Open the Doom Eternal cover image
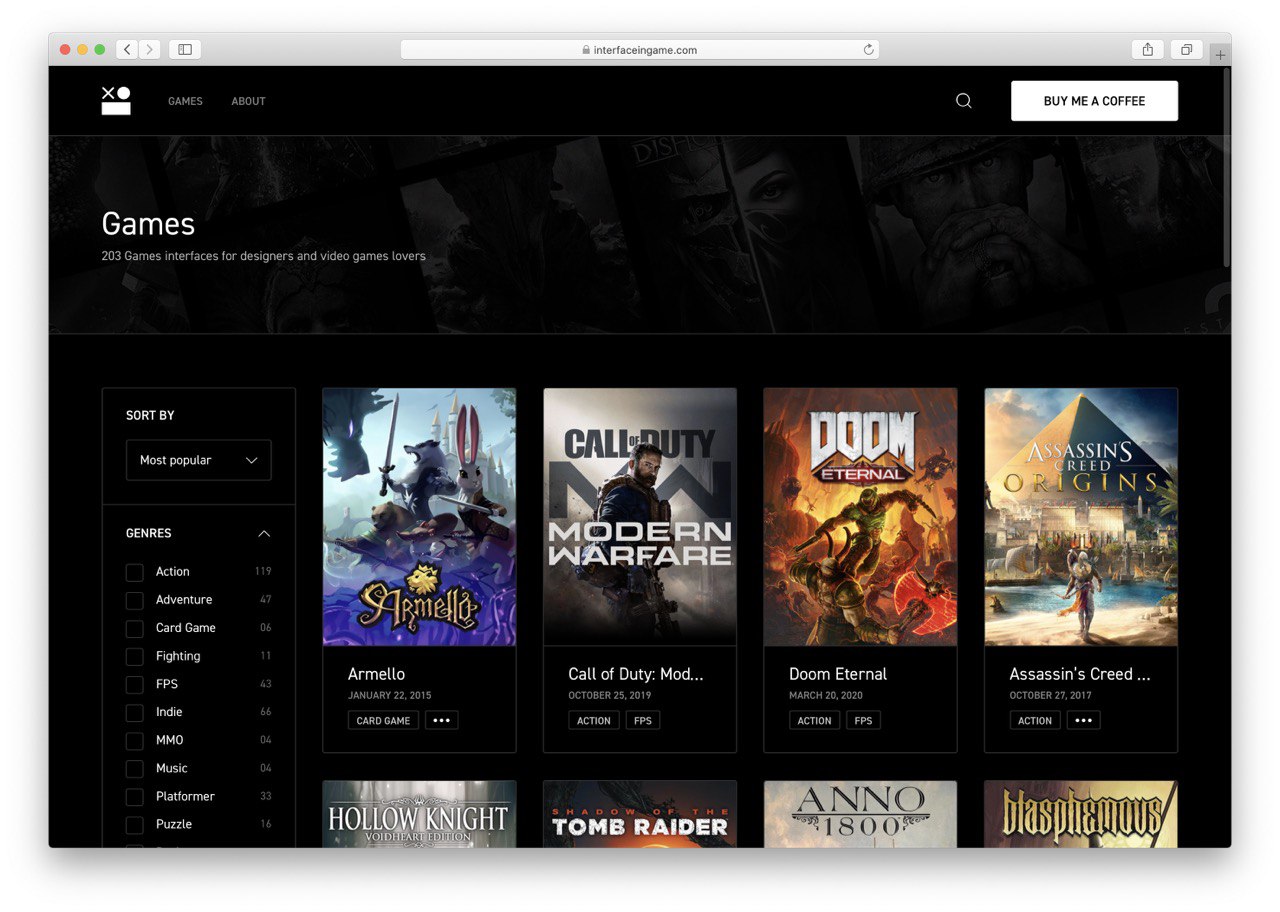Image resolution: width=1280 pixels, height=912 pixels. click(x=860, y=517)
